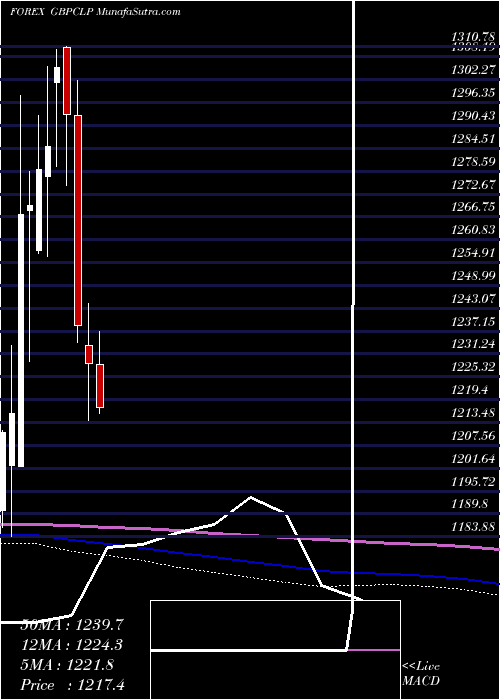
Task: Click the 1195.72 axis value
Action: [473, 482]
